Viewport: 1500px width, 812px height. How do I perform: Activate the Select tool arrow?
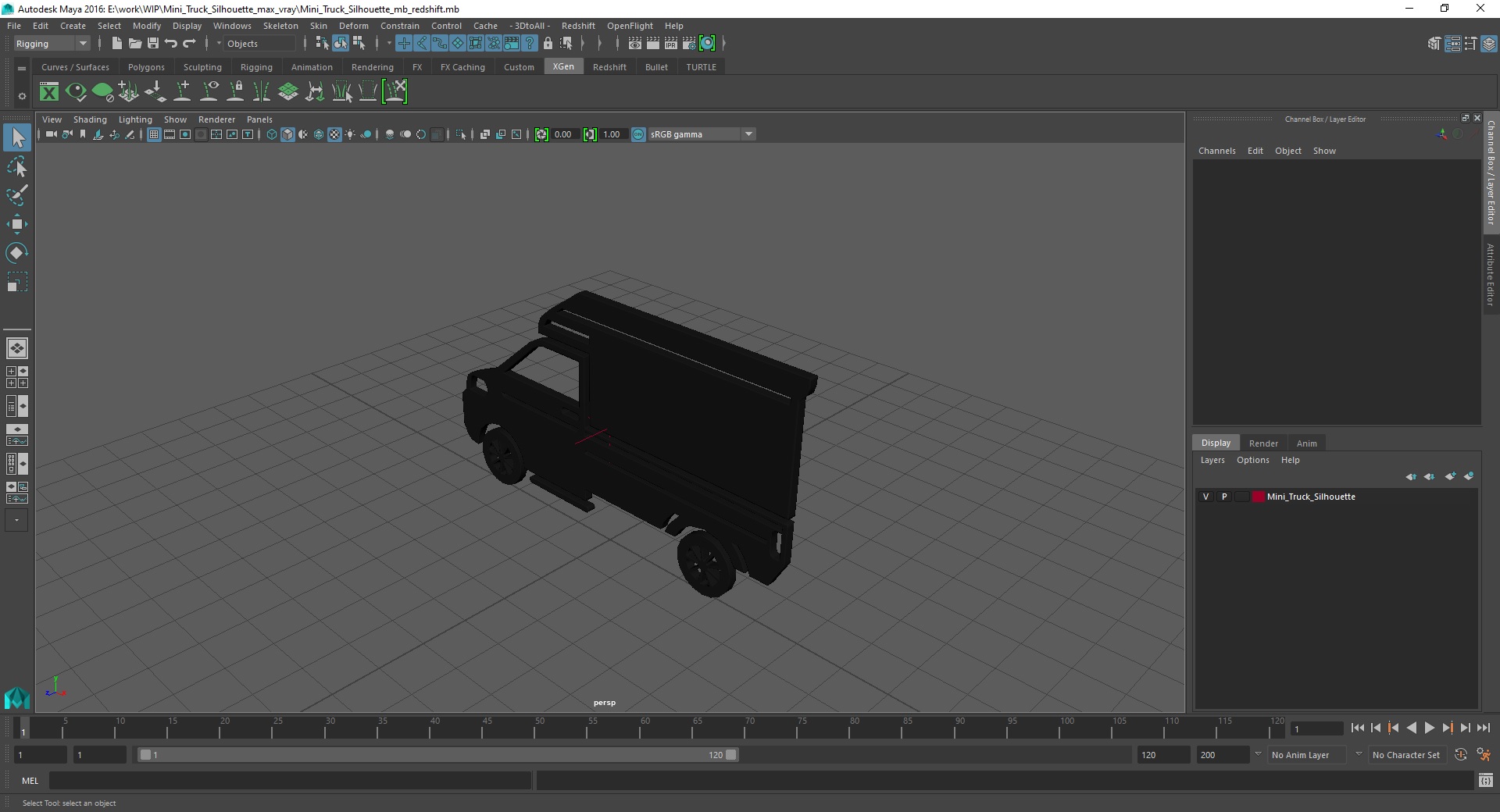pos(17,138)
